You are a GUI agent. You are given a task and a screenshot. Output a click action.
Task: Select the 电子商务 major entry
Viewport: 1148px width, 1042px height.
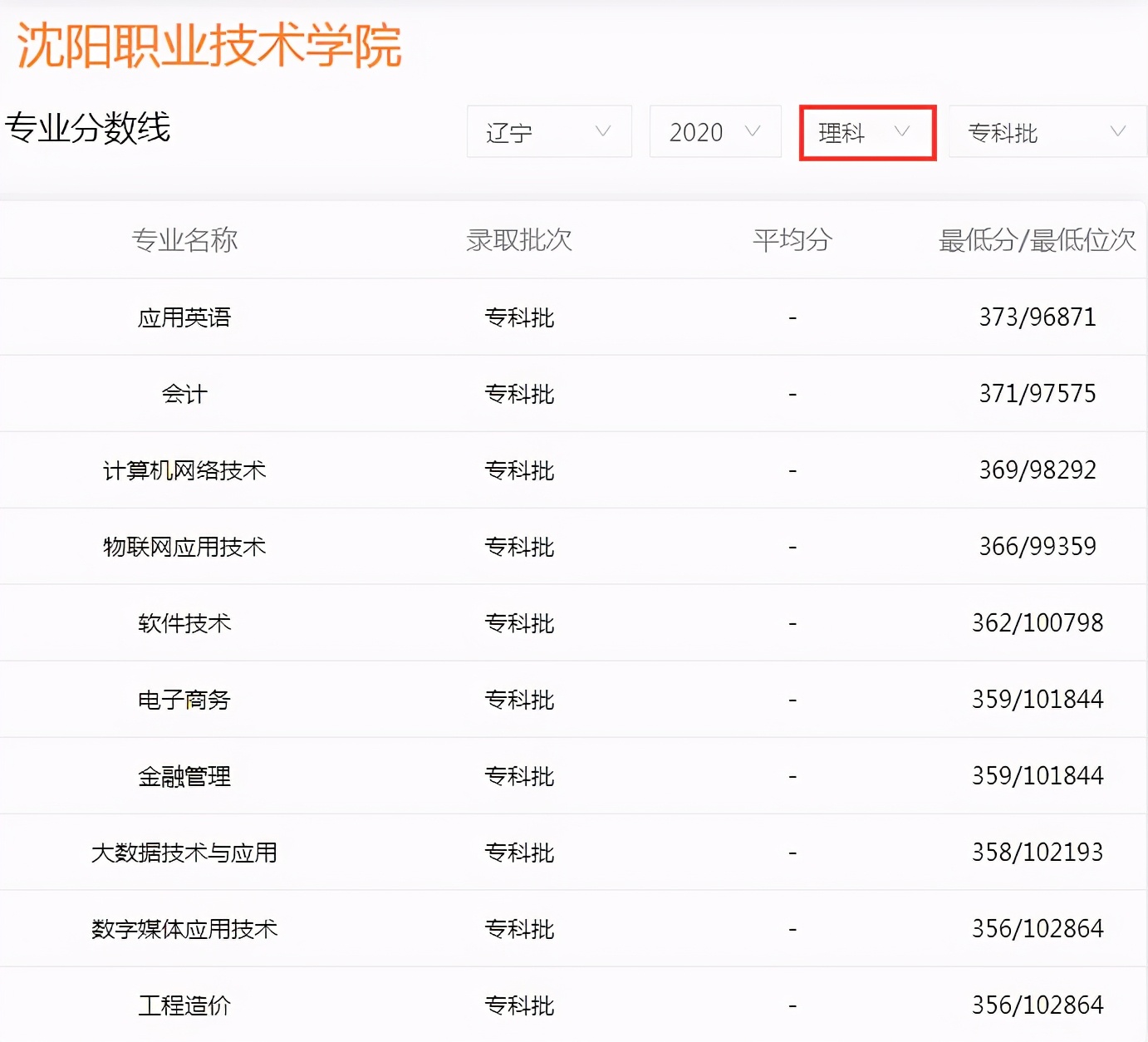pyautogui.click(x=184, y=699)
